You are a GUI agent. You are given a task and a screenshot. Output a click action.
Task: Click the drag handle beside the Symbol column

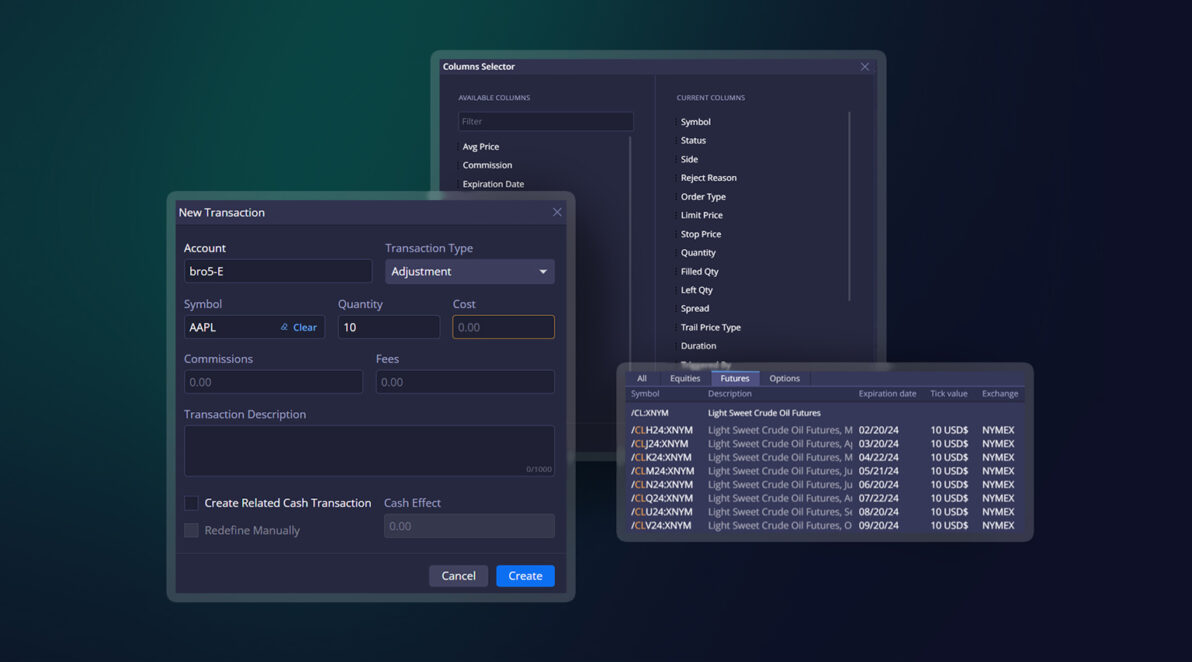pyautogui.click(x=676, y=121)
